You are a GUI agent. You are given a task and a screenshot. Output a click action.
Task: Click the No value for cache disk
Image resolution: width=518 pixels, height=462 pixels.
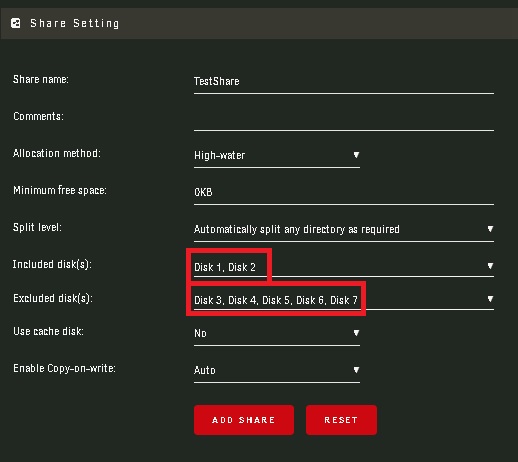coord(200,333)
